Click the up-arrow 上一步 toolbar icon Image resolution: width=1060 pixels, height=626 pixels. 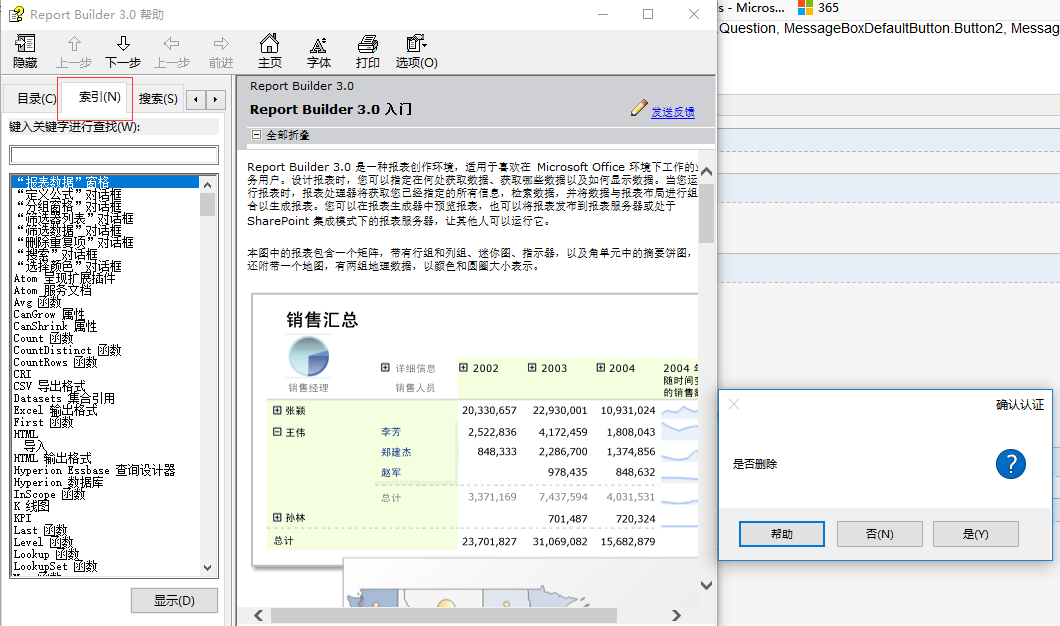[74, 44]
